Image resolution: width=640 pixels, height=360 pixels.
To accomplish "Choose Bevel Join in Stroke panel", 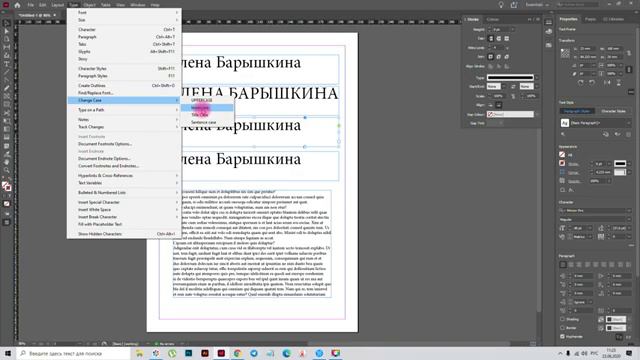I will [507, 57].
